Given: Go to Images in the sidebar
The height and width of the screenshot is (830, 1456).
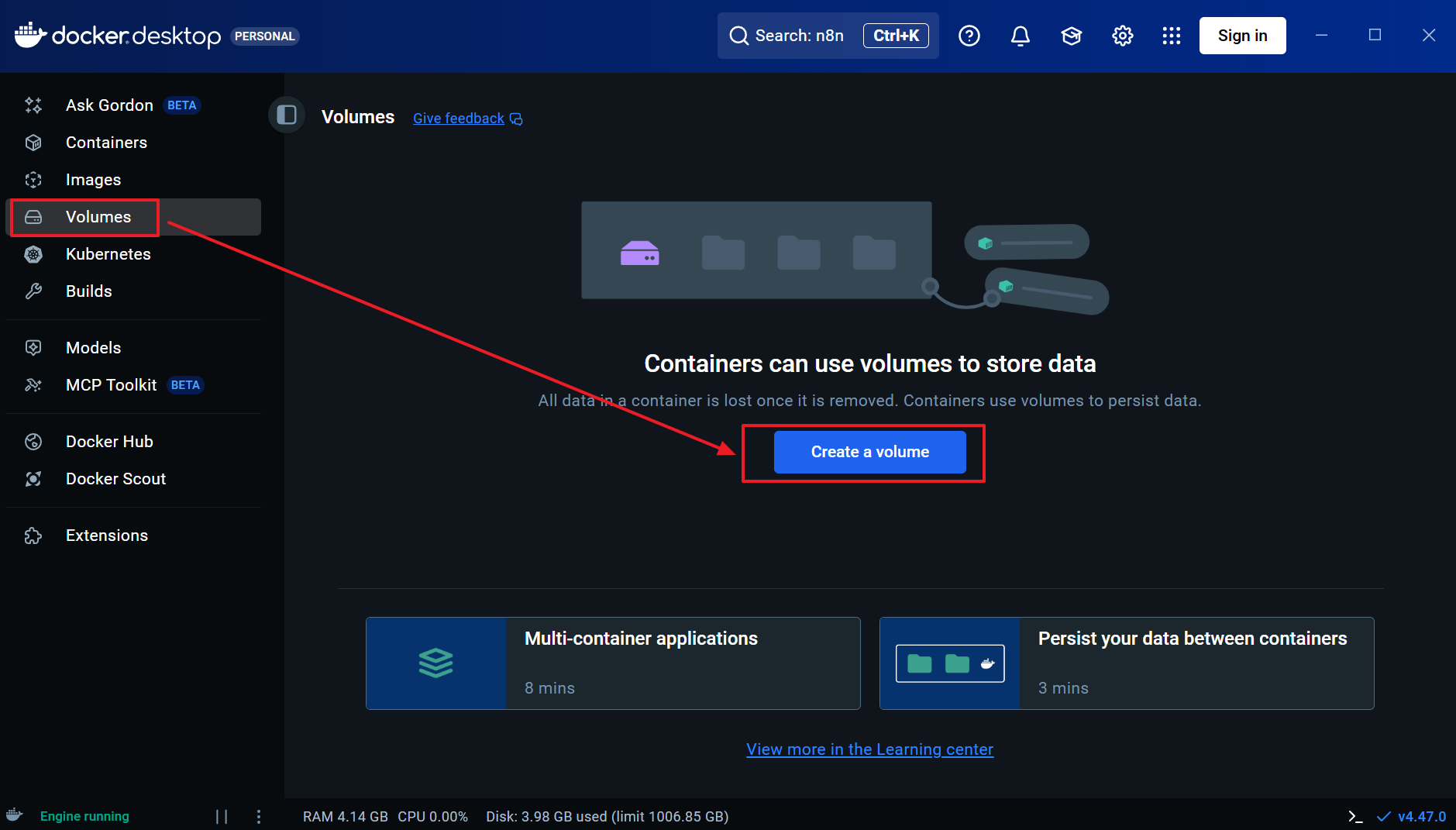Looking at the screenshot, I should click(x=93, y=180).
